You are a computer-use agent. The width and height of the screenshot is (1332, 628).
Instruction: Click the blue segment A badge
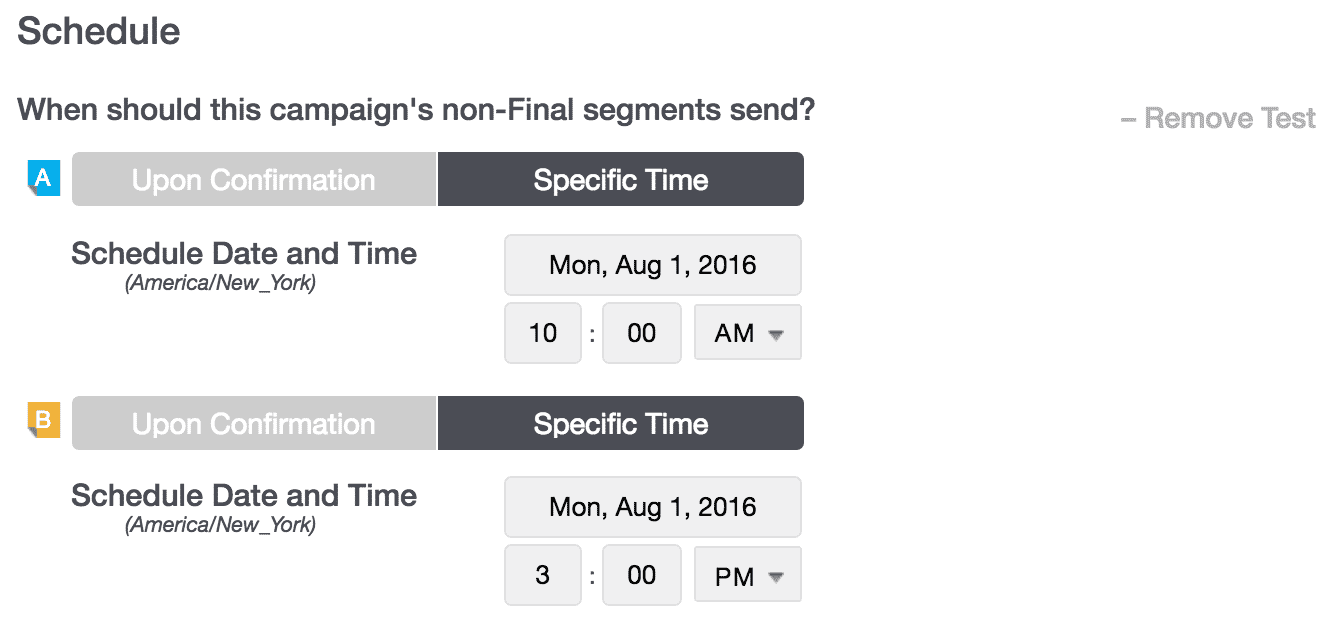click(x=44, y=179)
